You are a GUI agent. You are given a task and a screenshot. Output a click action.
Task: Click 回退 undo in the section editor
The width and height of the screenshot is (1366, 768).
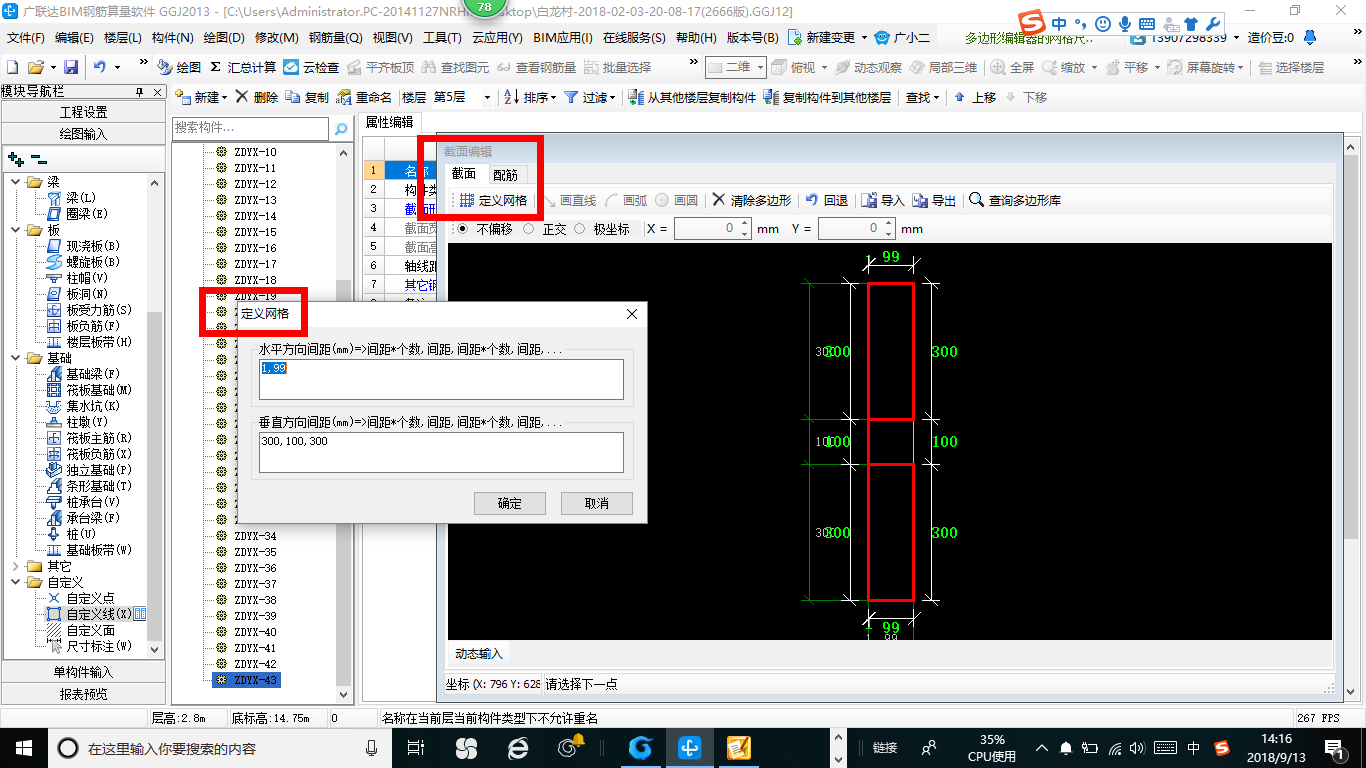click(x=827, y=200)
